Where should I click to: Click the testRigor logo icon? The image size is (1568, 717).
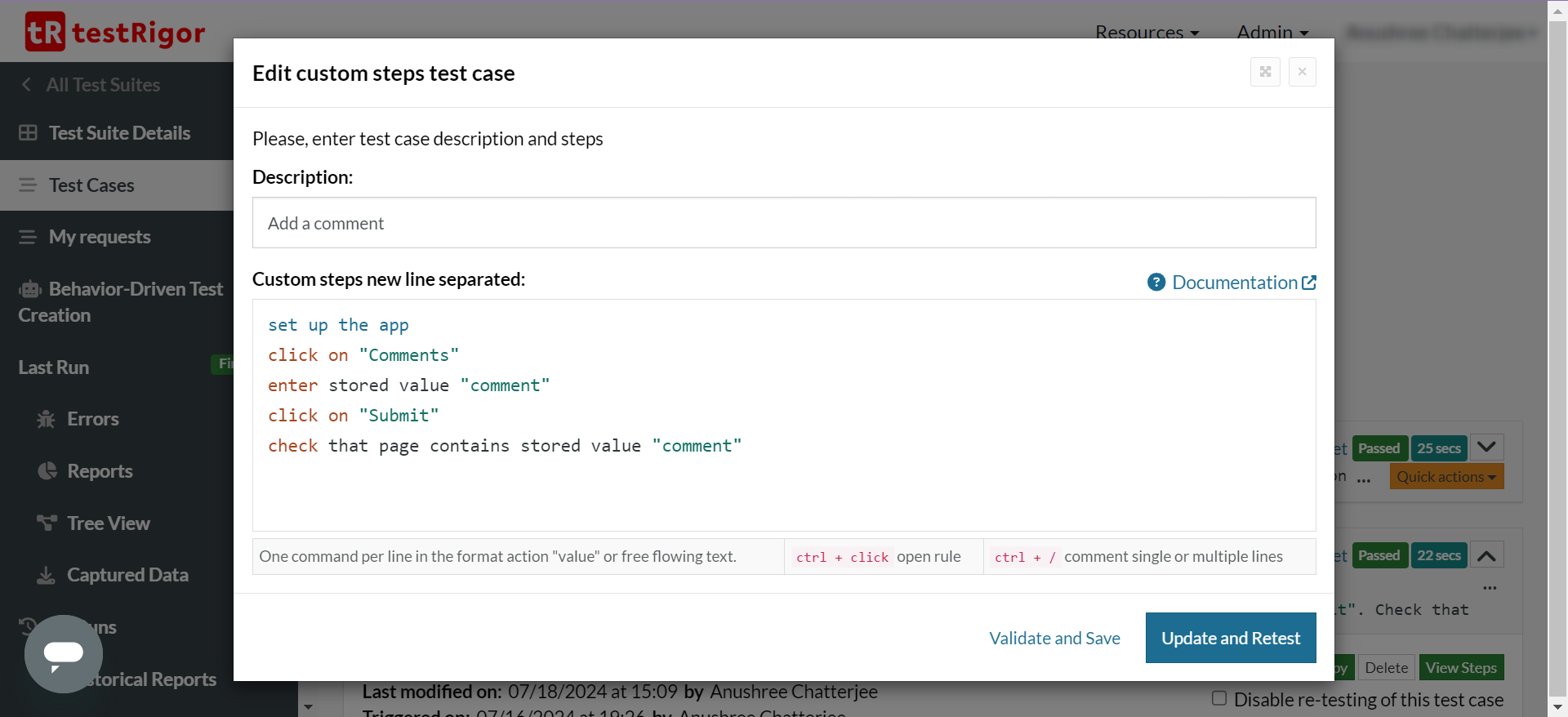(45, 32)
